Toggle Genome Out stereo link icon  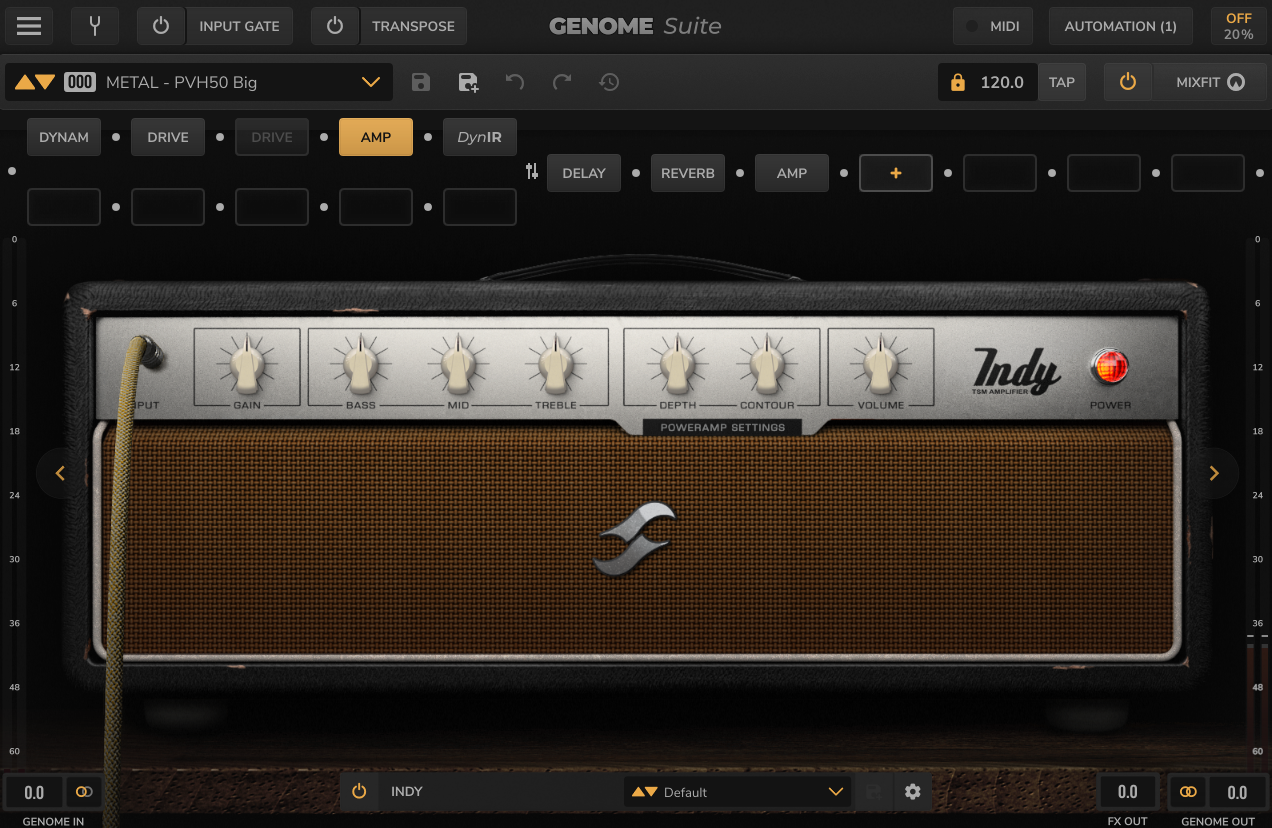(1188, 792)
